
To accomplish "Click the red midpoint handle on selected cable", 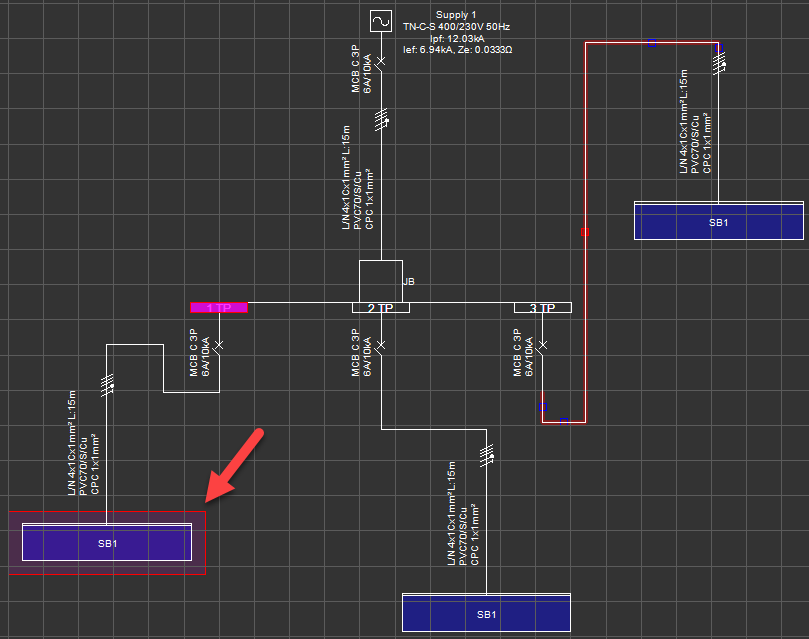I will point(586,232).
